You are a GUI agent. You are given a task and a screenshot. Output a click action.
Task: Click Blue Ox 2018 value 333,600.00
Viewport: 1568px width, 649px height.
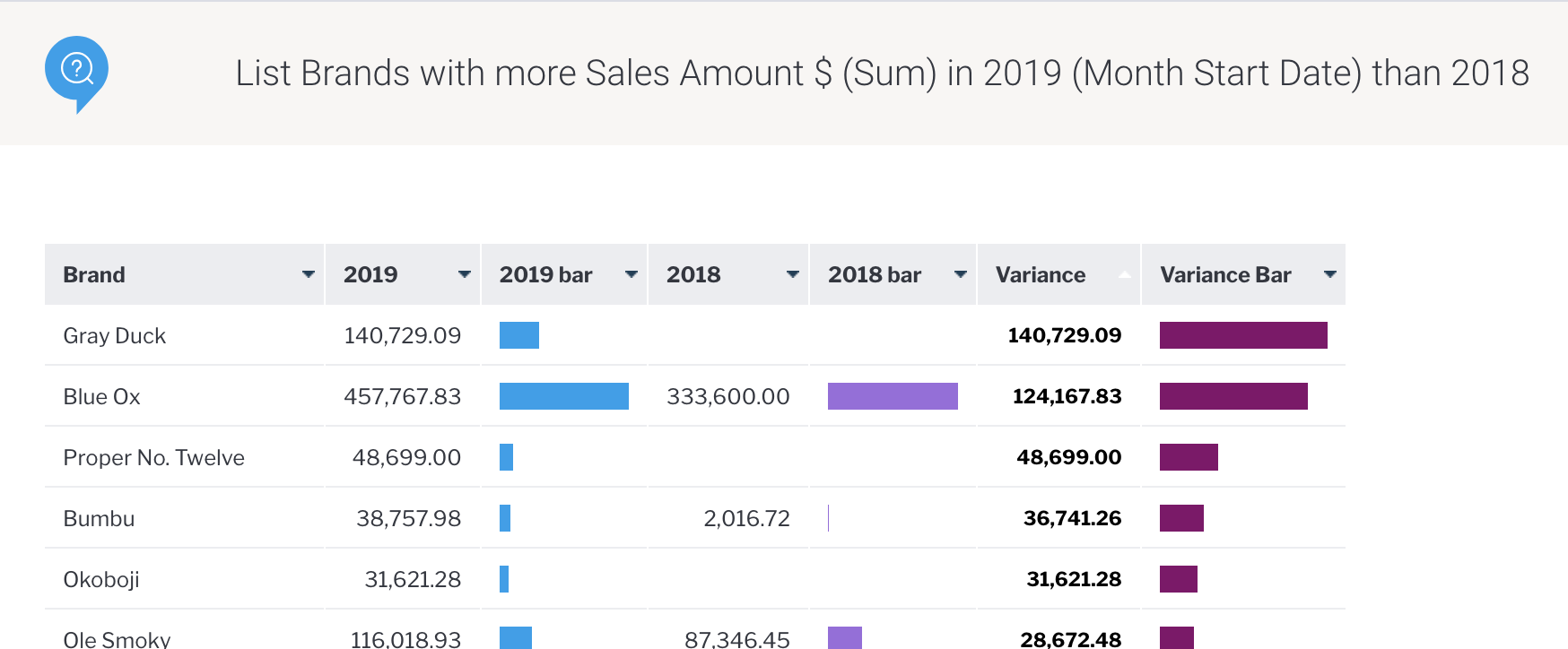pos(728,397)
